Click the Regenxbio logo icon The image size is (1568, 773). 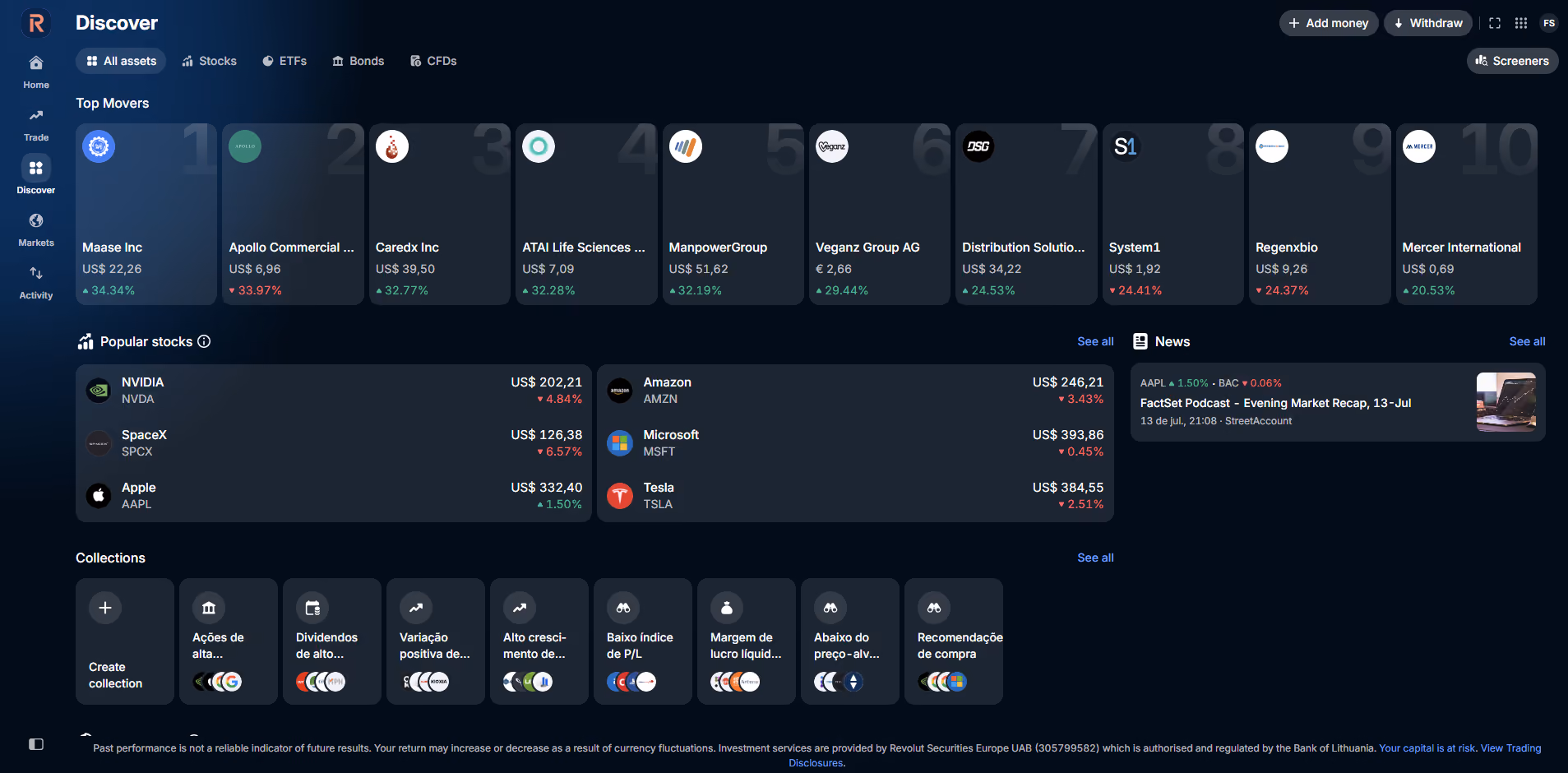click(x=1272, y=146)
